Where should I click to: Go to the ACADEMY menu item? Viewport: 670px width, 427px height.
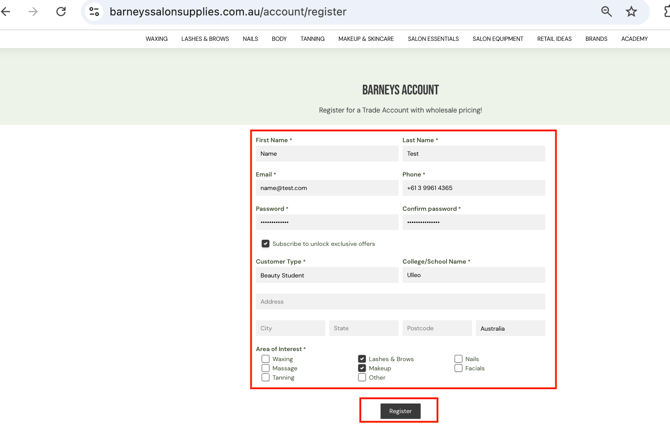634,39
